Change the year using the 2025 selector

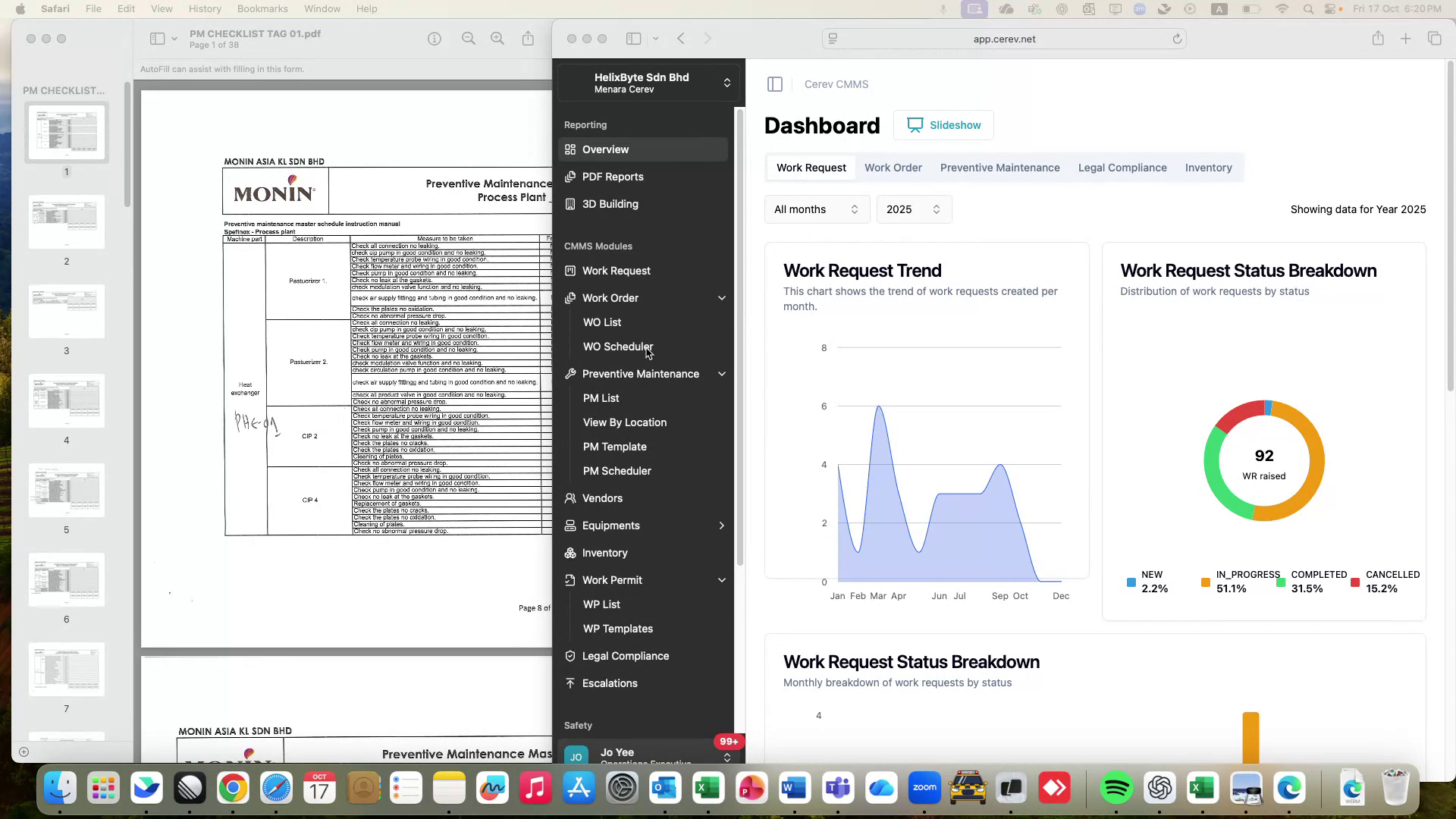pyautogui.click(x=913, y=209)
